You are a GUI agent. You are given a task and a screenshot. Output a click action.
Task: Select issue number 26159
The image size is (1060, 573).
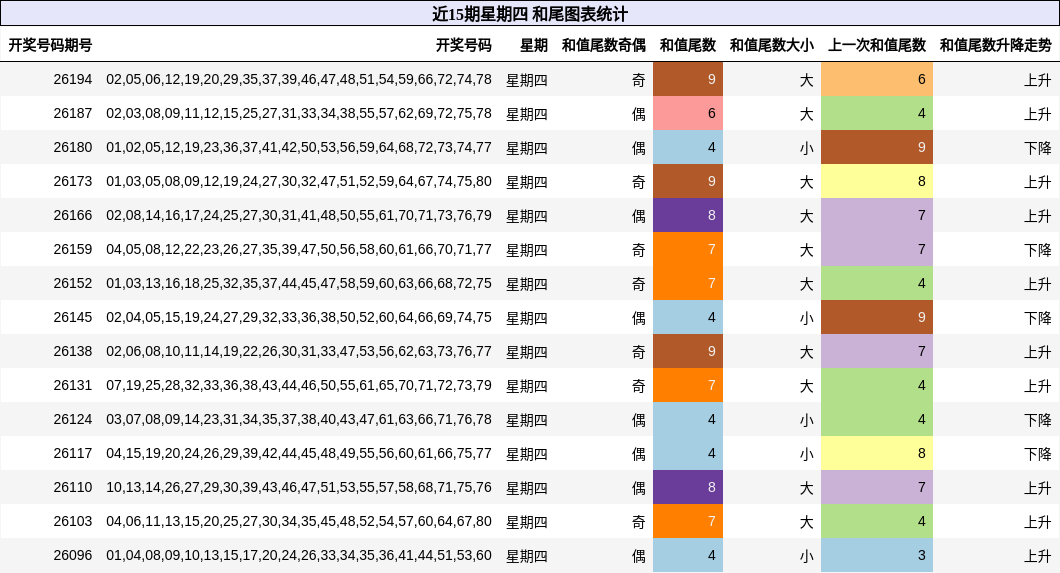(x=73, y=249)
